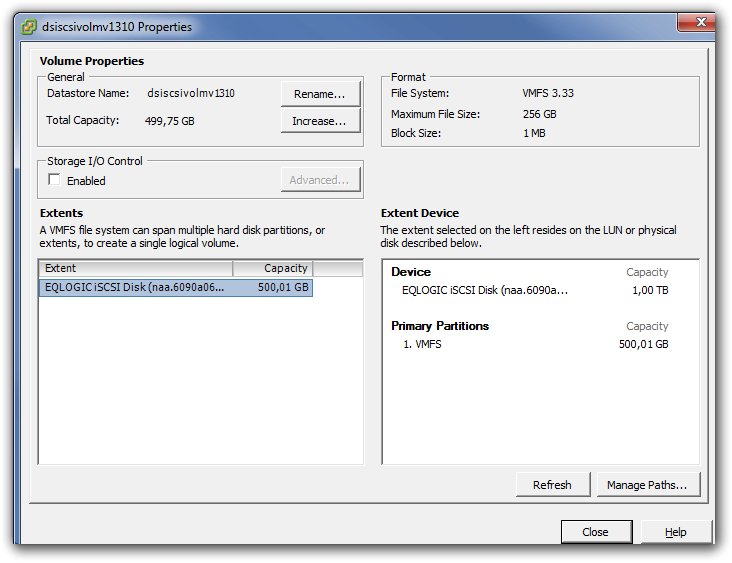Sort by the Extent column header
This screenshot has width=732, height=563.
pyautogui.click(x=135, y=268)
